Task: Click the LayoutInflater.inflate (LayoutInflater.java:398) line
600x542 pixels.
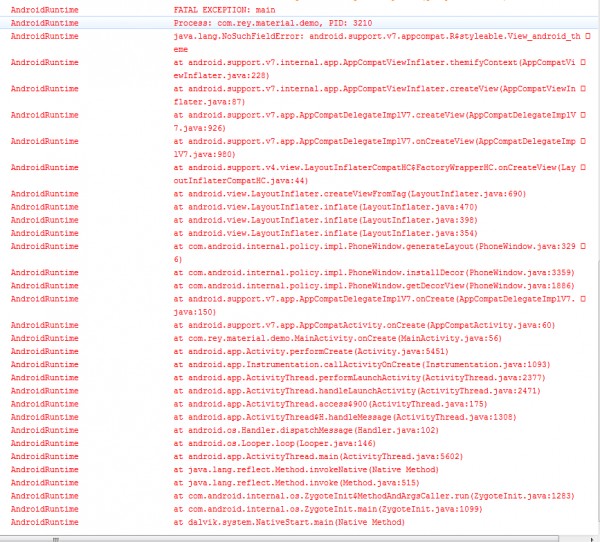Action: pos(326,220)
